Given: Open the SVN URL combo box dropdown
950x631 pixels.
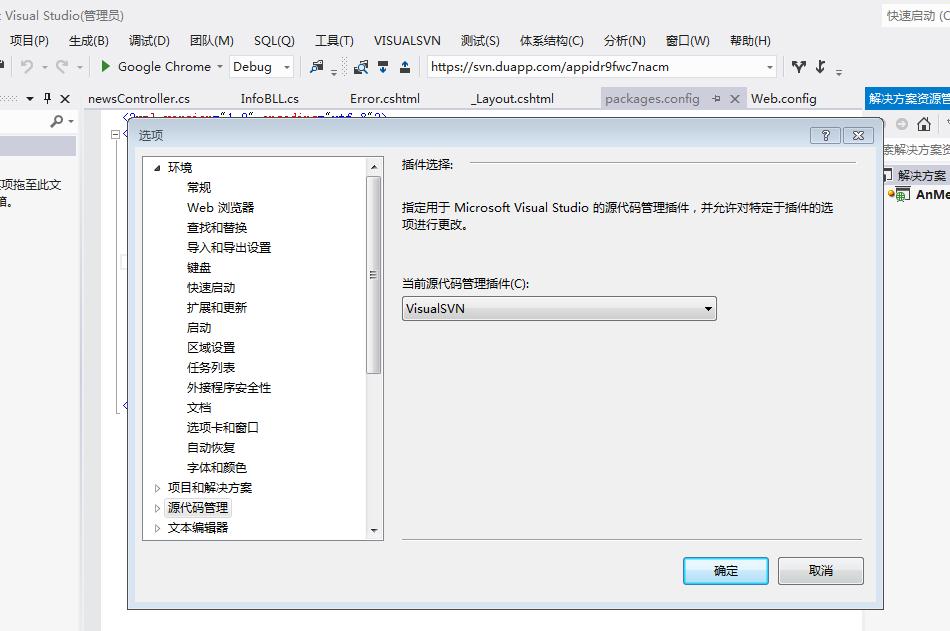Looking at the screenshot, I should click(x=769, y=67).
